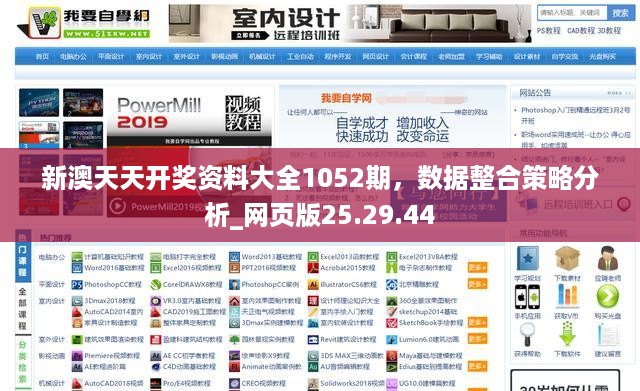The width and height of the screenshot is (640, 391).
Task: Click 更多 button in 电脑办公 row
Action: (477, 268)
